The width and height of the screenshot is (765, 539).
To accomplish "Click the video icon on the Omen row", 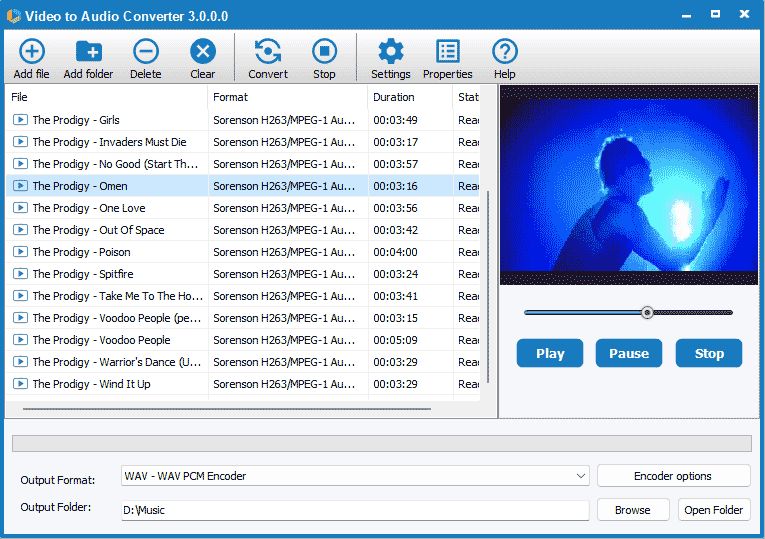I will [20, 185].
